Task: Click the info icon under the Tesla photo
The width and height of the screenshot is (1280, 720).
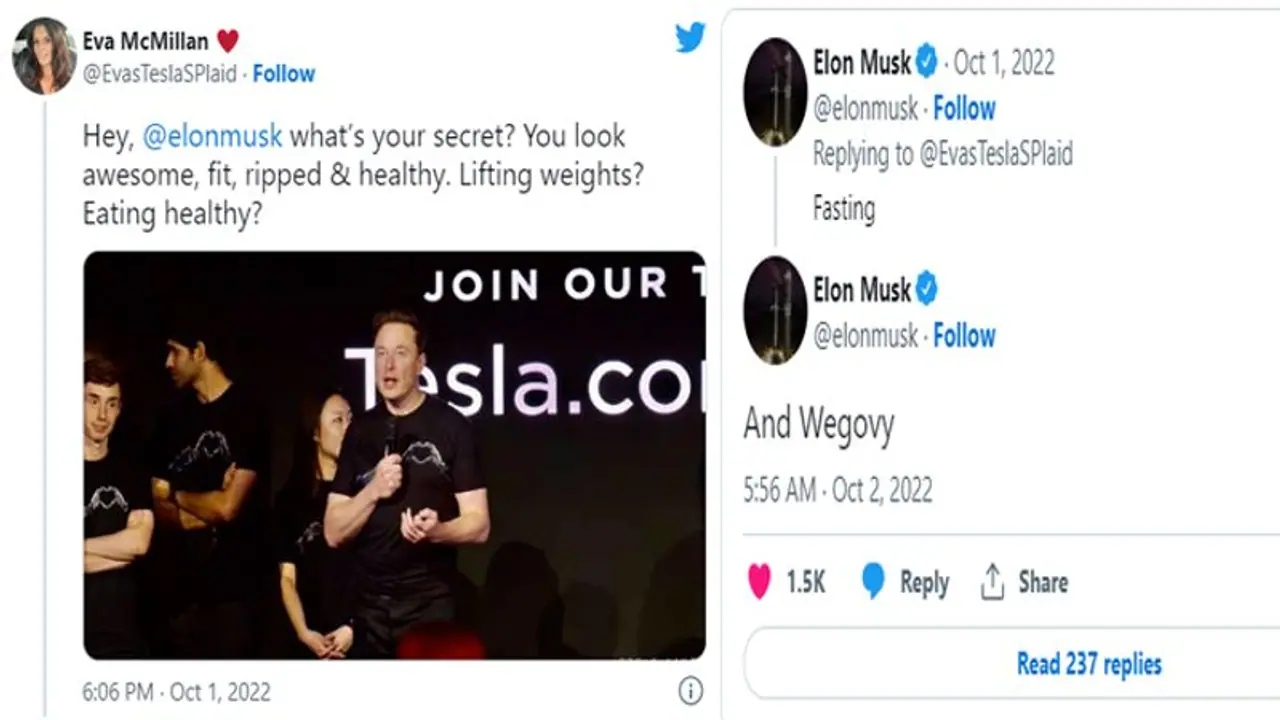Action: coord(690,690)
